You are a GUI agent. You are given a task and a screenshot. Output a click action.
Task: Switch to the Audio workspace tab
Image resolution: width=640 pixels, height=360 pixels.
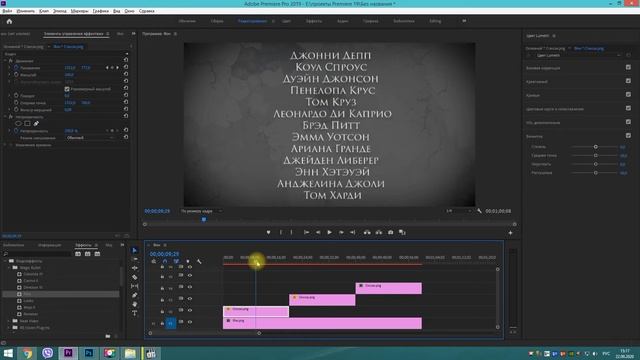[x=342, y=21]
